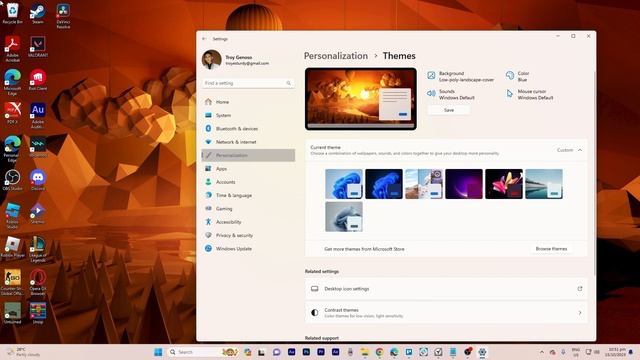640x360 pixels.
Task: Open Mouse cursor Windows Default setting
Action: pyautogui.click(x=530, y=94)
